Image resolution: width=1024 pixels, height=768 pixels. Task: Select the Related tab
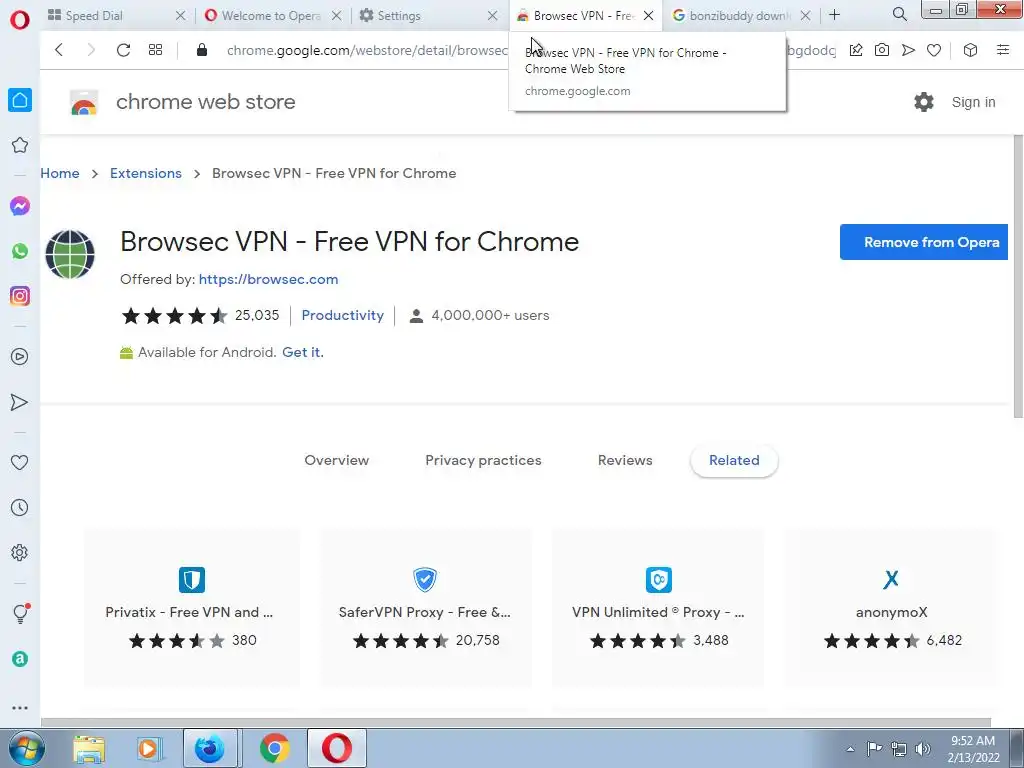click(734, 460)
